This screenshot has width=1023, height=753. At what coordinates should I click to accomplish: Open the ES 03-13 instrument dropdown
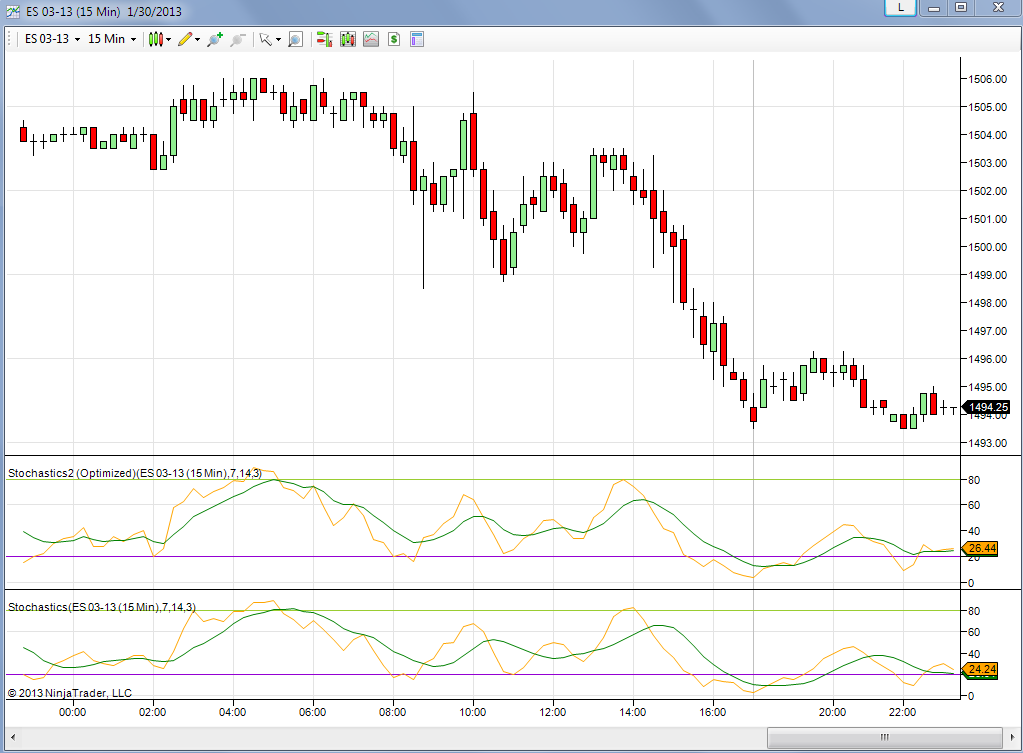52,39
